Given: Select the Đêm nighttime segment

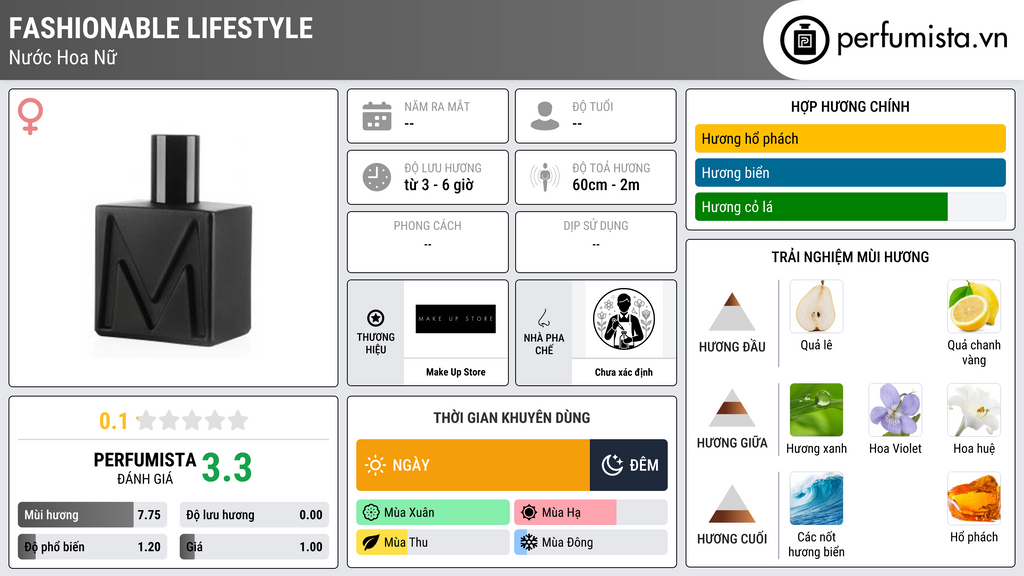Looking at the screenshot, I should pos(628,465).
